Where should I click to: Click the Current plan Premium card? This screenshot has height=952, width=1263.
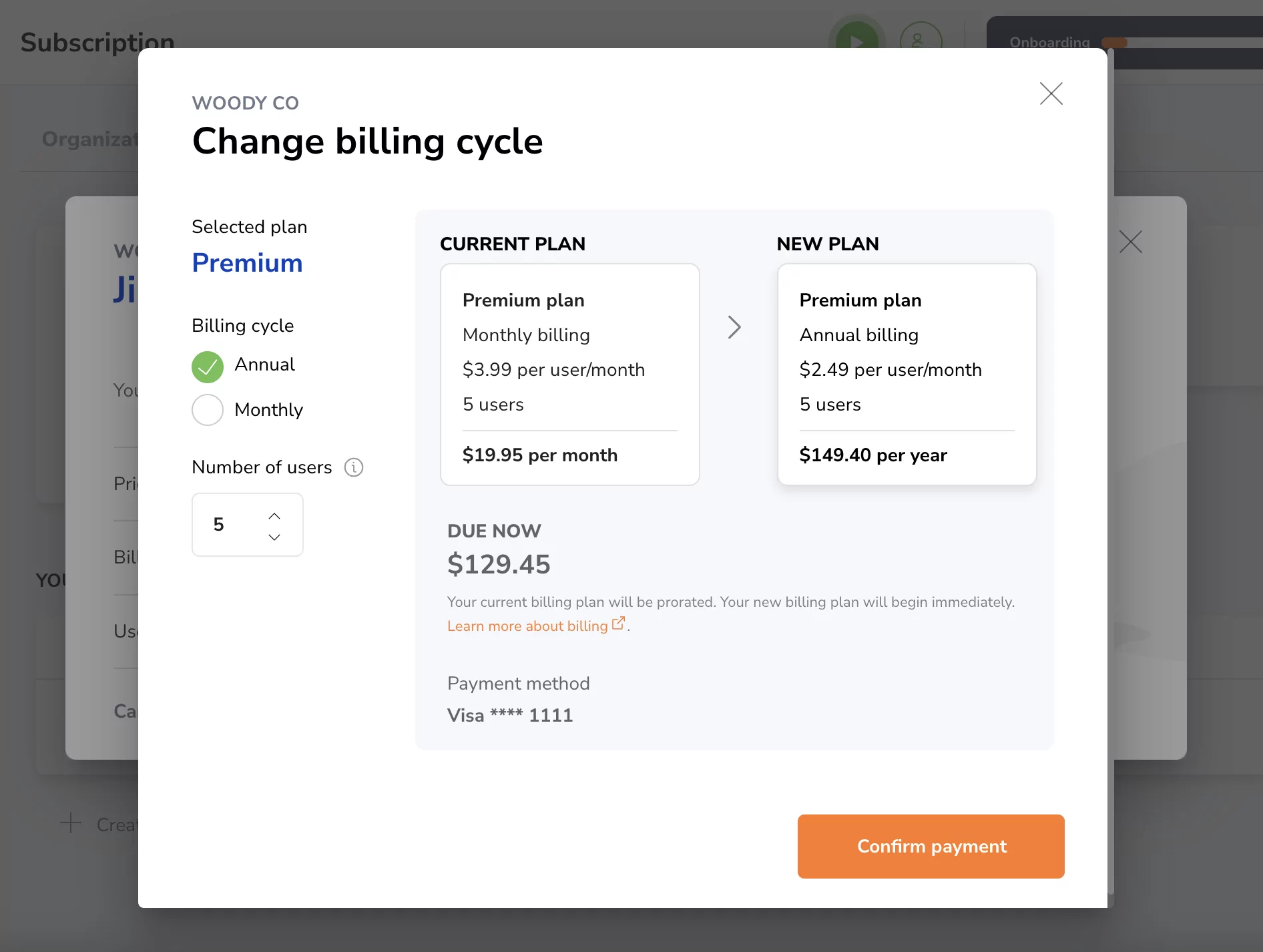pos(570,375)
